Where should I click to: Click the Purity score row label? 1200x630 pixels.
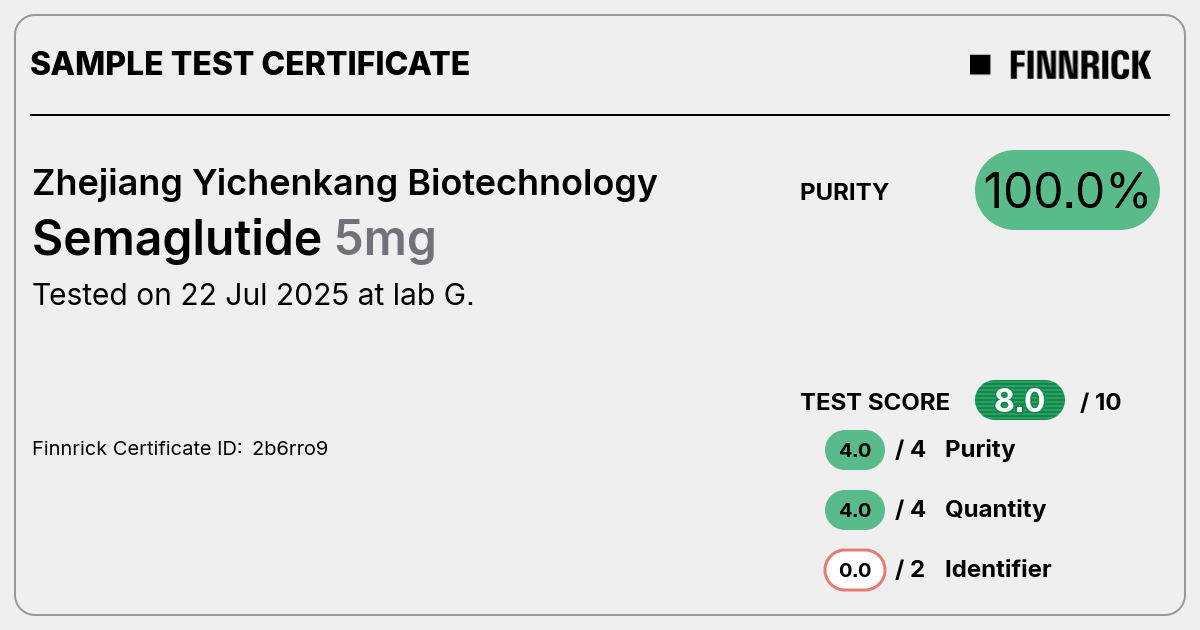pos(980,450)
